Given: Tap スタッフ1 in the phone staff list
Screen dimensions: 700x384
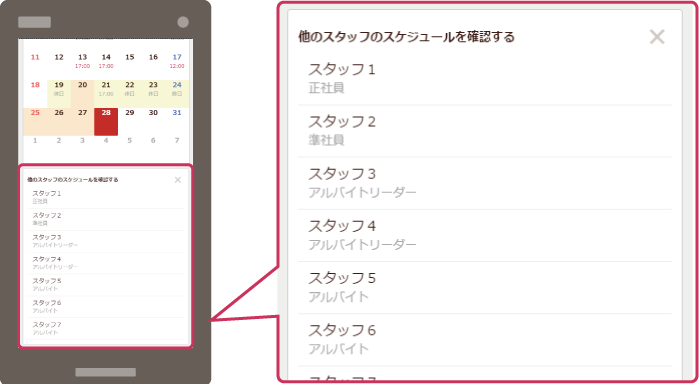Looking at the screenshot, I should (x=105, y=197).
